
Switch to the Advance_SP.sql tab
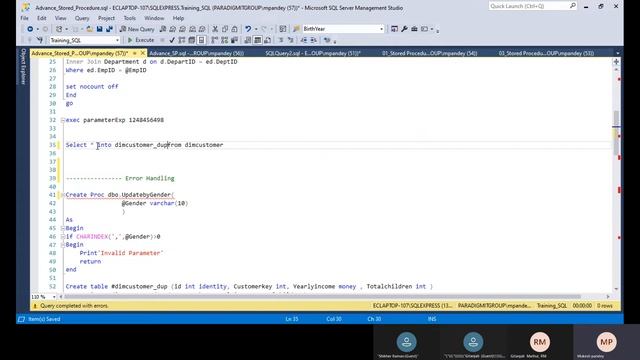tap(196, 53)
